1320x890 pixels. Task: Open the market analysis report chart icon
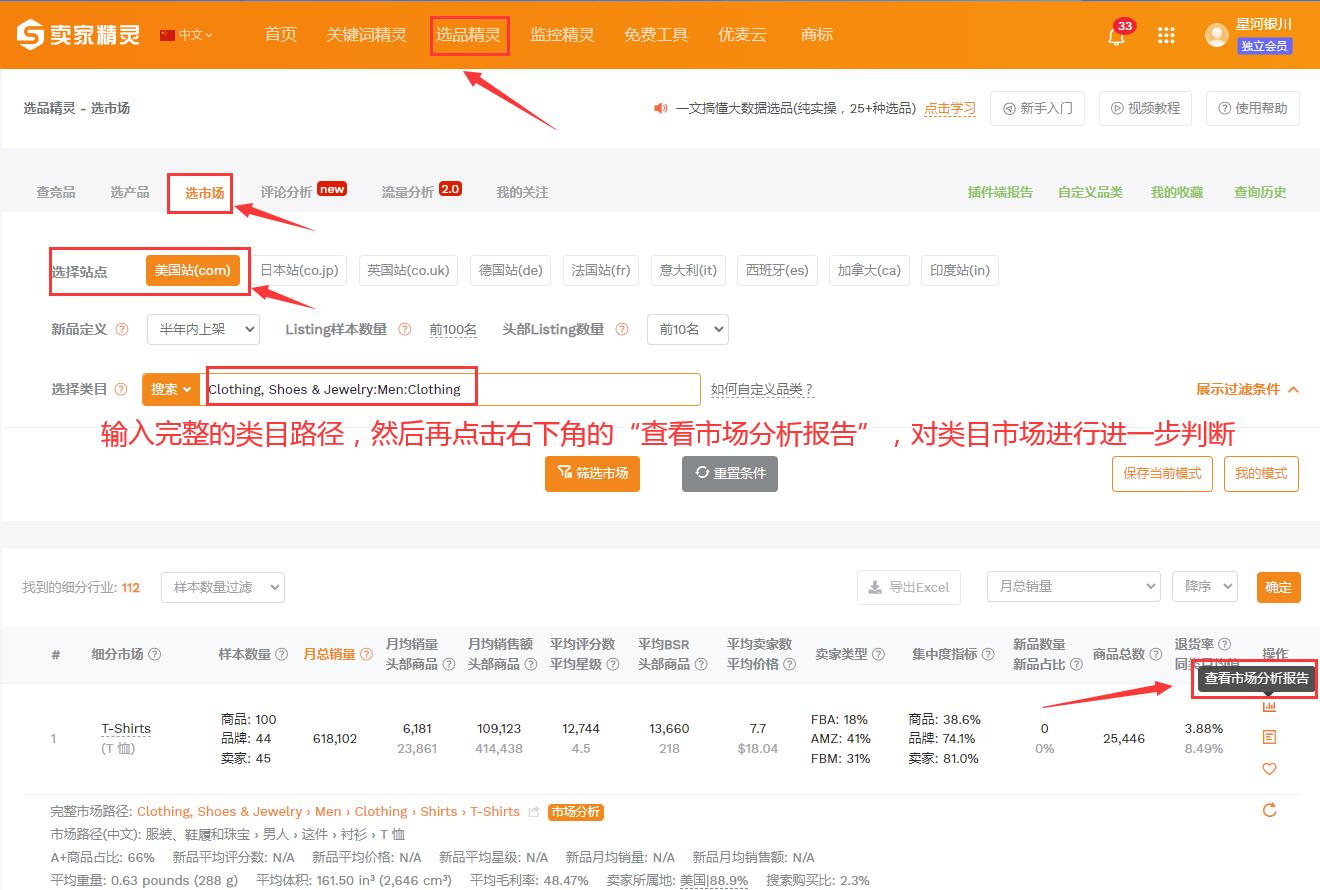click(x=1269, y=708)
